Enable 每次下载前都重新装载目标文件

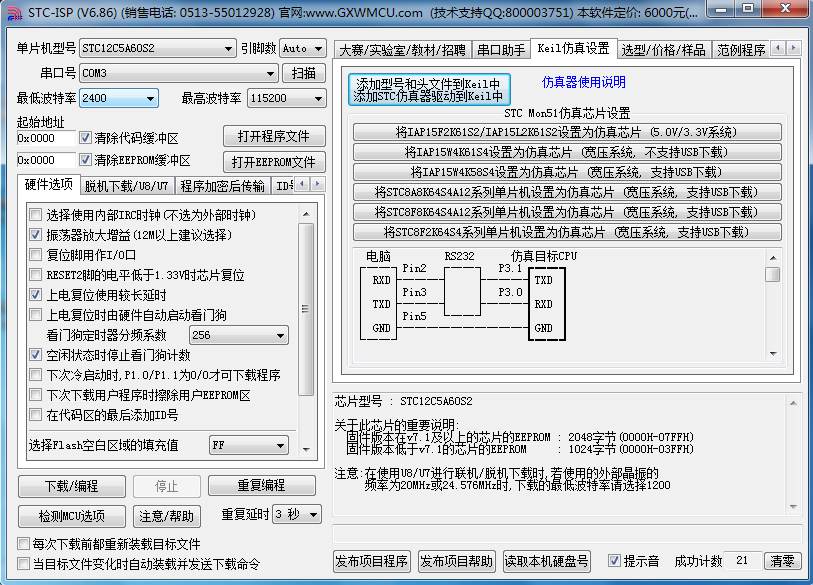coord(23,544)
